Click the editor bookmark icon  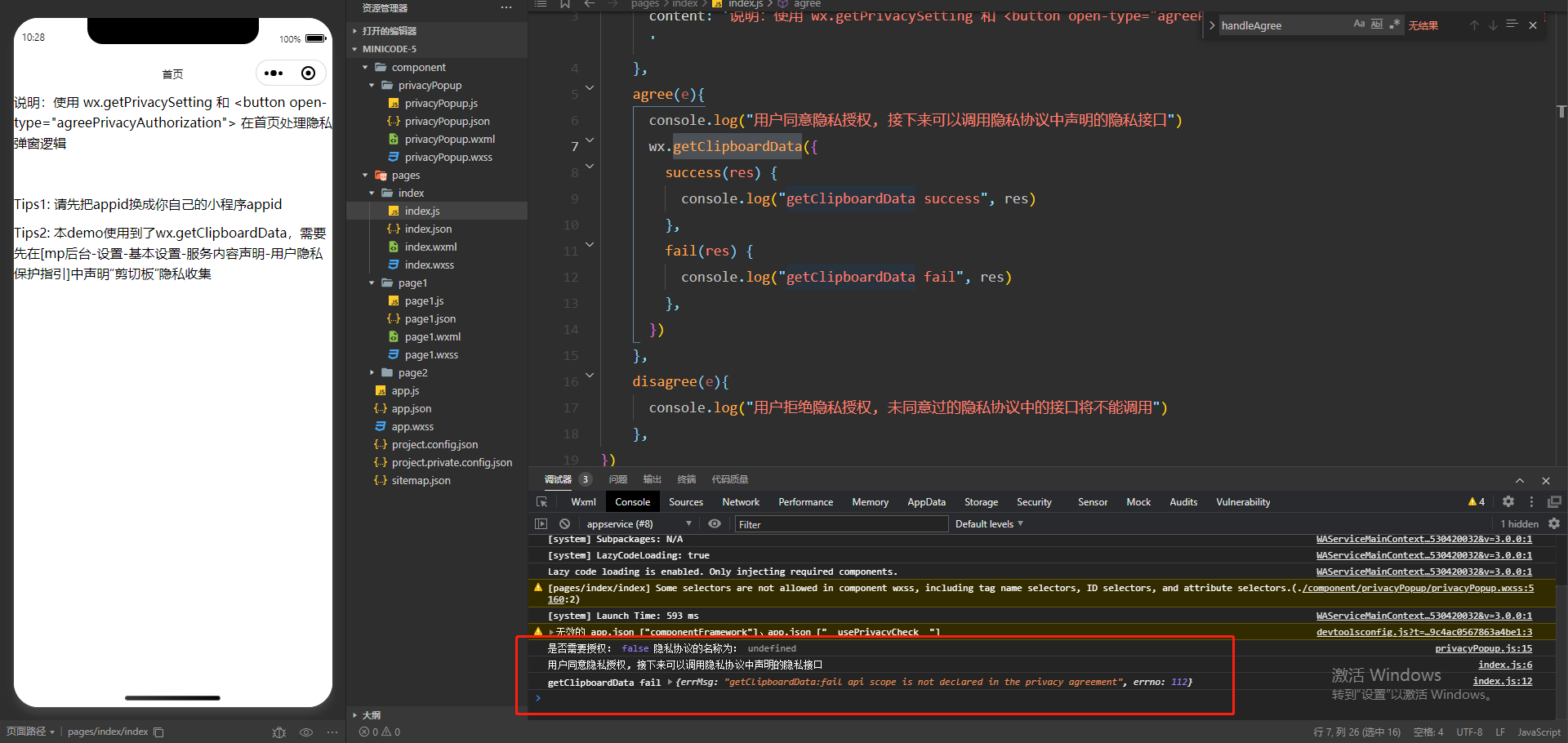pos(564,4)
